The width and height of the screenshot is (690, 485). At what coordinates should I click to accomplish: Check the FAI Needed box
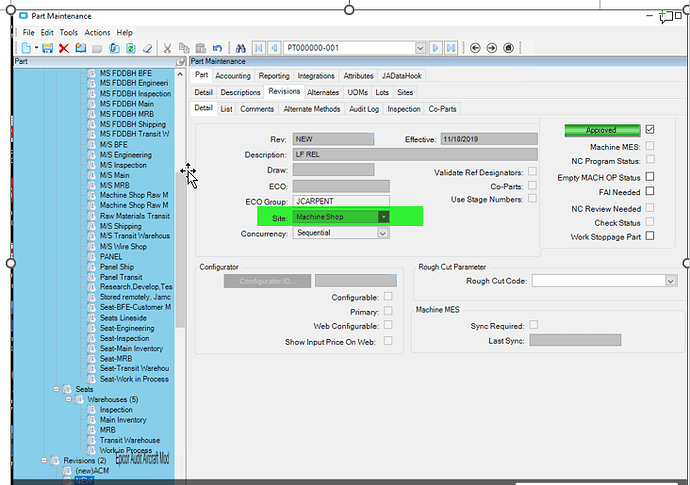(650, 191)
